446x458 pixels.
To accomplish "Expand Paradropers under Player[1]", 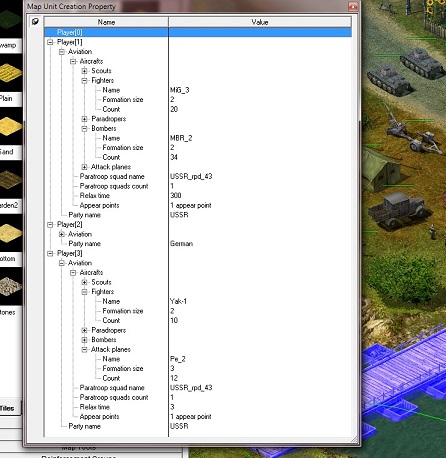I will [x=85, y=119].
